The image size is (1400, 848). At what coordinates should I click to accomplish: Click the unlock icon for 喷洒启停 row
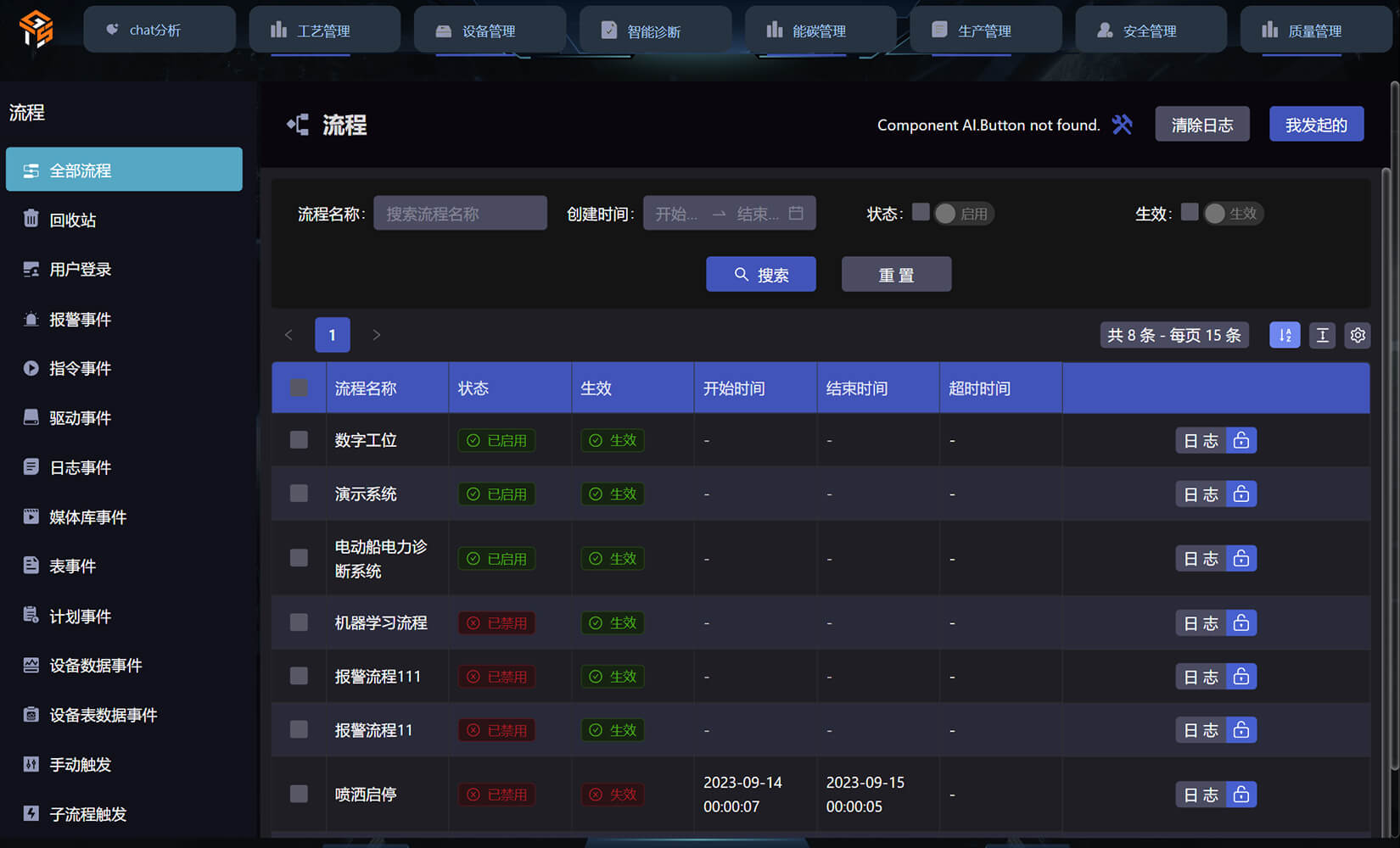tap(1241, 795)
